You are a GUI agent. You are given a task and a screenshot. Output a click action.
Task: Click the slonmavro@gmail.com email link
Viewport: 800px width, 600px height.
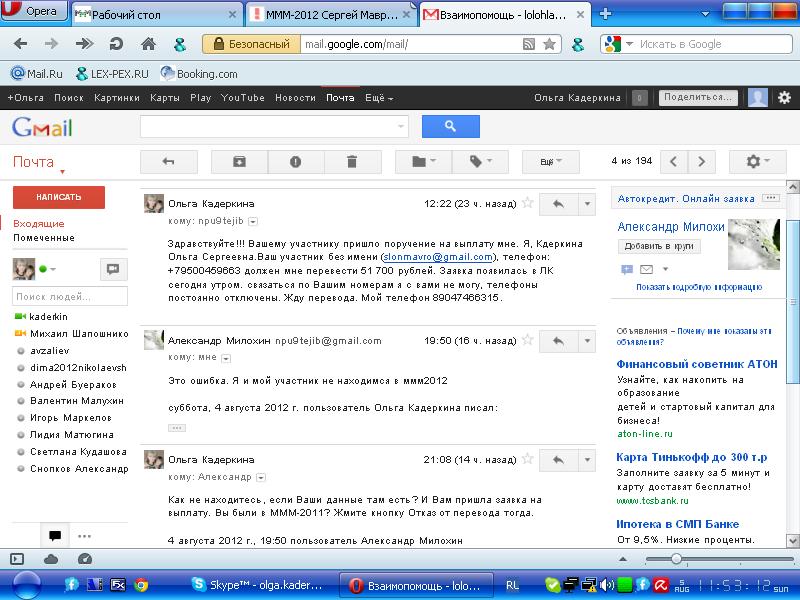click(x=438, y=257)
